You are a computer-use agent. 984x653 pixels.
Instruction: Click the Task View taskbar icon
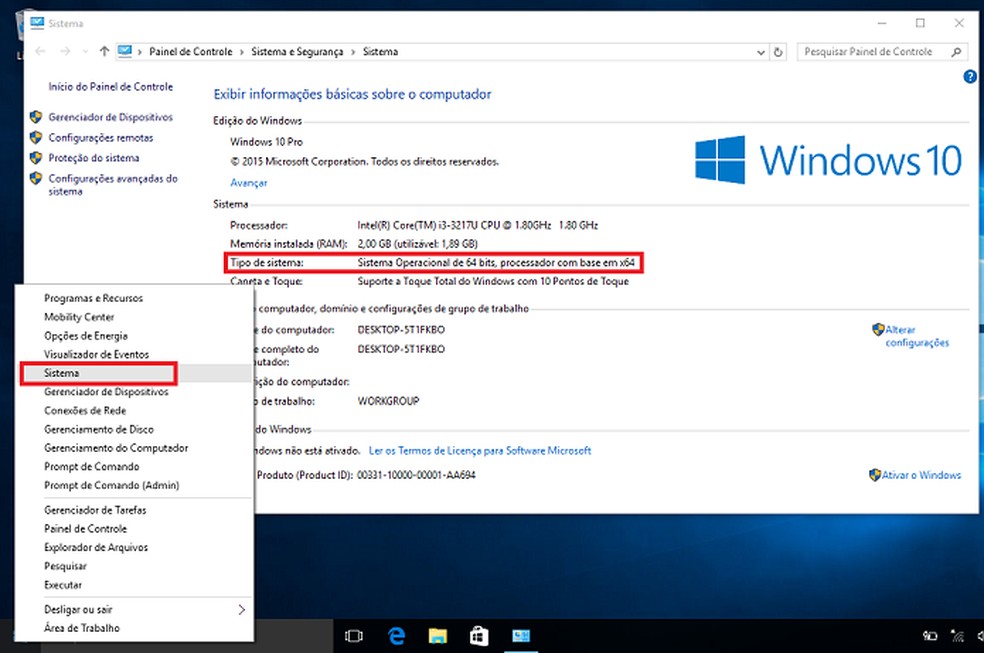(353, 635)
